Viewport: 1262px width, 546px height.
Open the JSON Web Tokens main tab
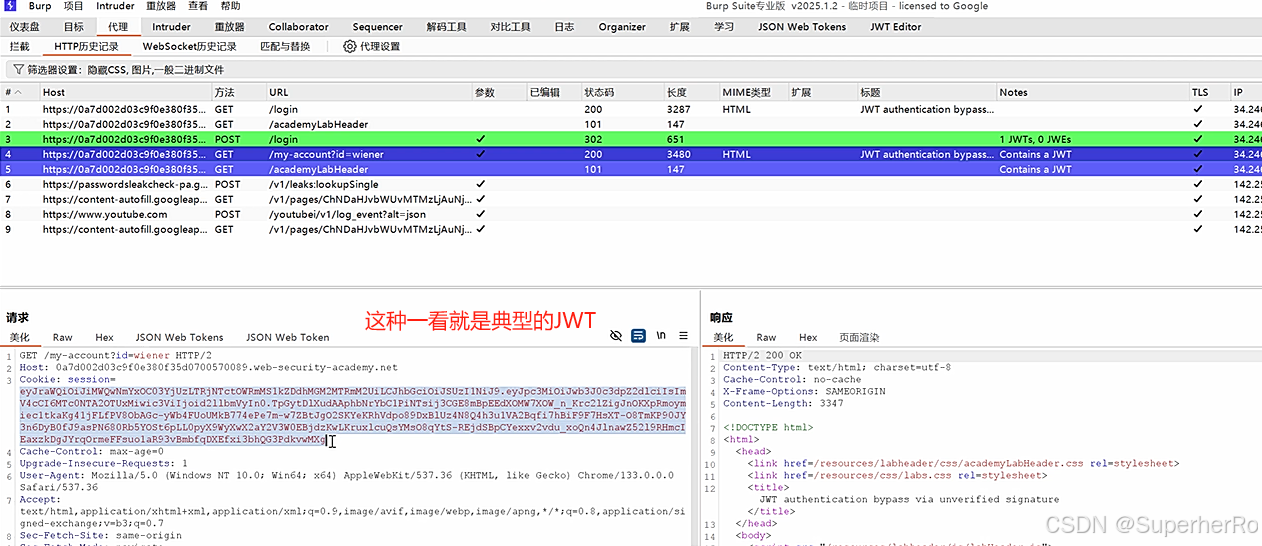tap(802, 27)
